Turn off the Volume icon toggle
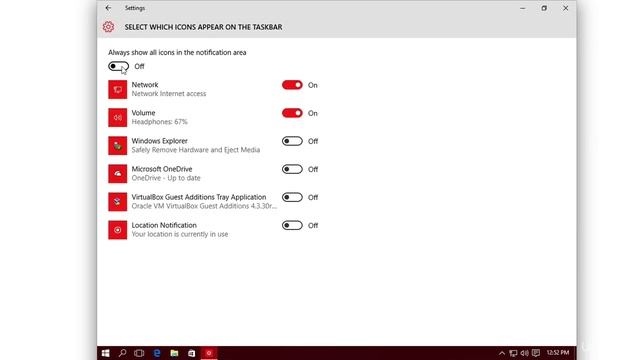640x360 pixels. [x=292, y=113]
